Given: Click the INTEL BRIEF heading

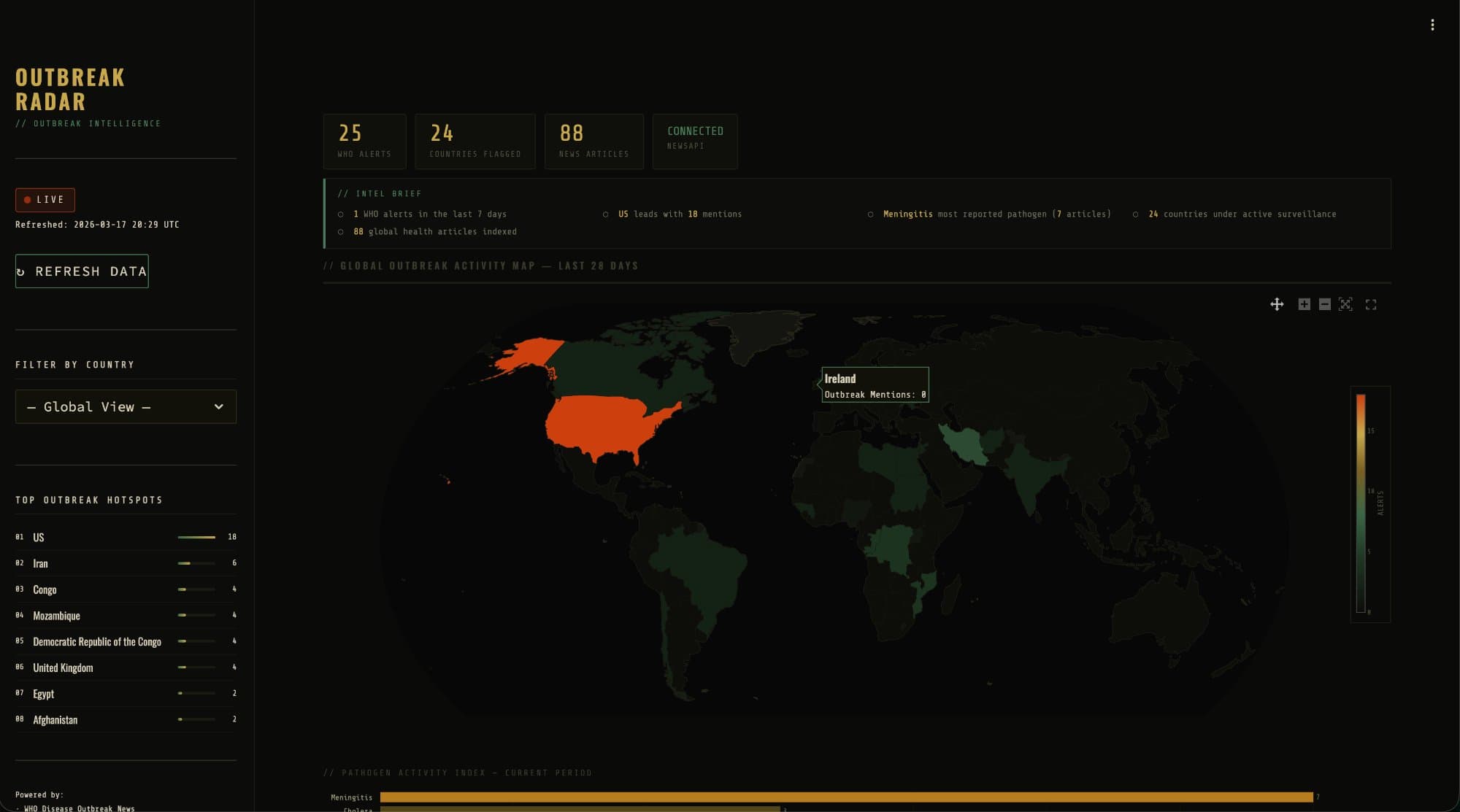Looking at the screenshot, I should point(380,193).
